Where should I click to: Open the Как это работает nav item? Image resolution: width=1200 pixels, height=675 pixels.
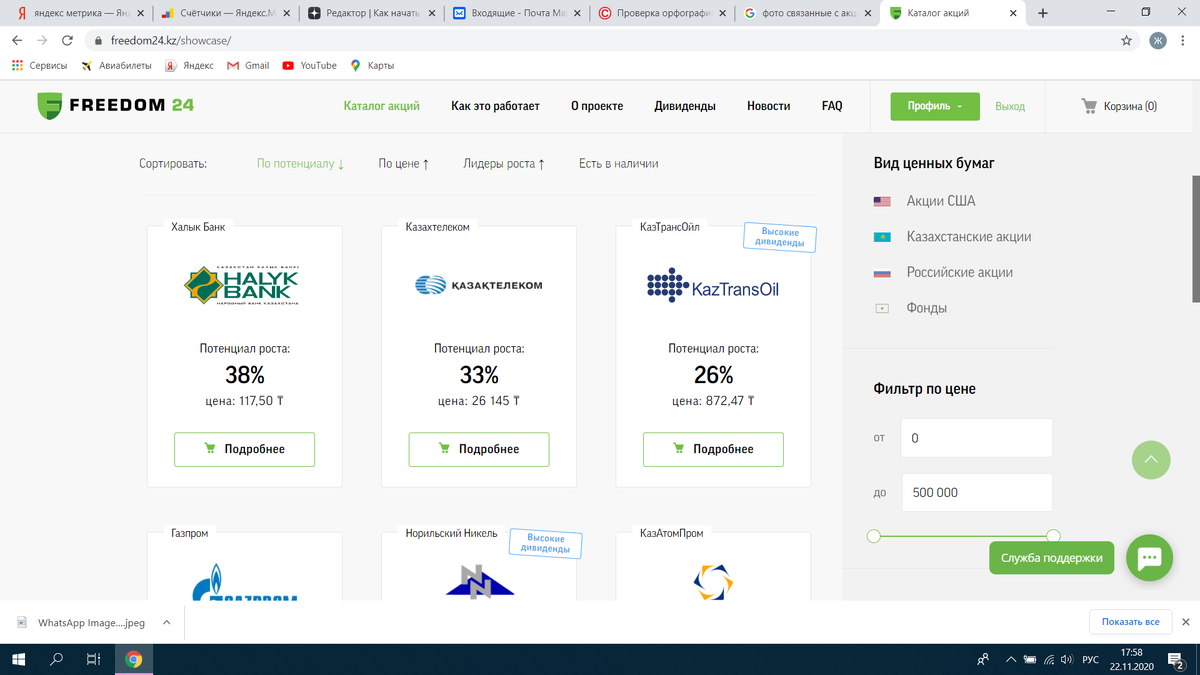point(495,106)
